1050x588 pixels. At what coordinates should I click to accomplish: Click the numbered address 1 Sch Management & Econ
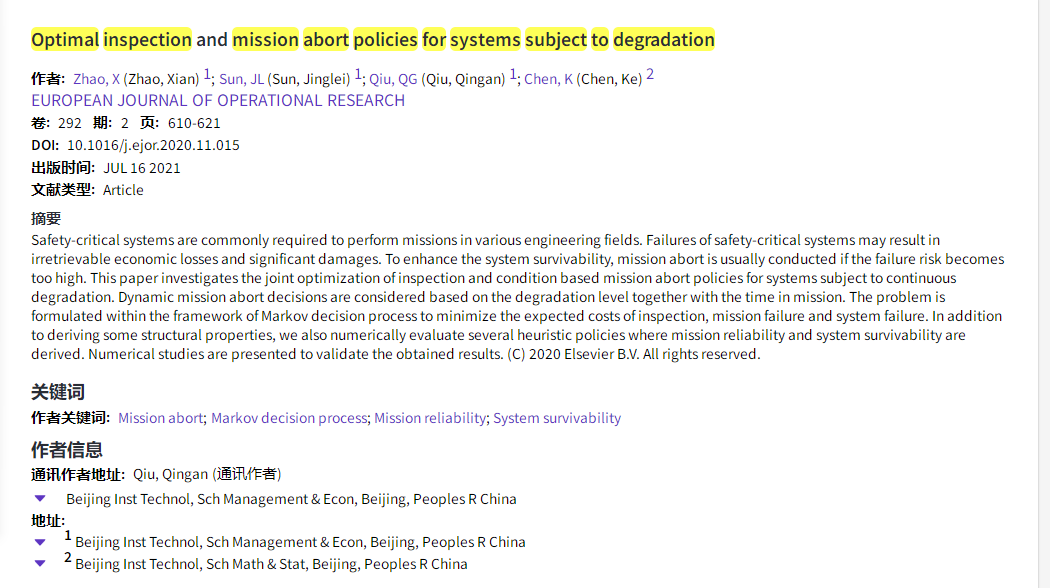point(300,542)
